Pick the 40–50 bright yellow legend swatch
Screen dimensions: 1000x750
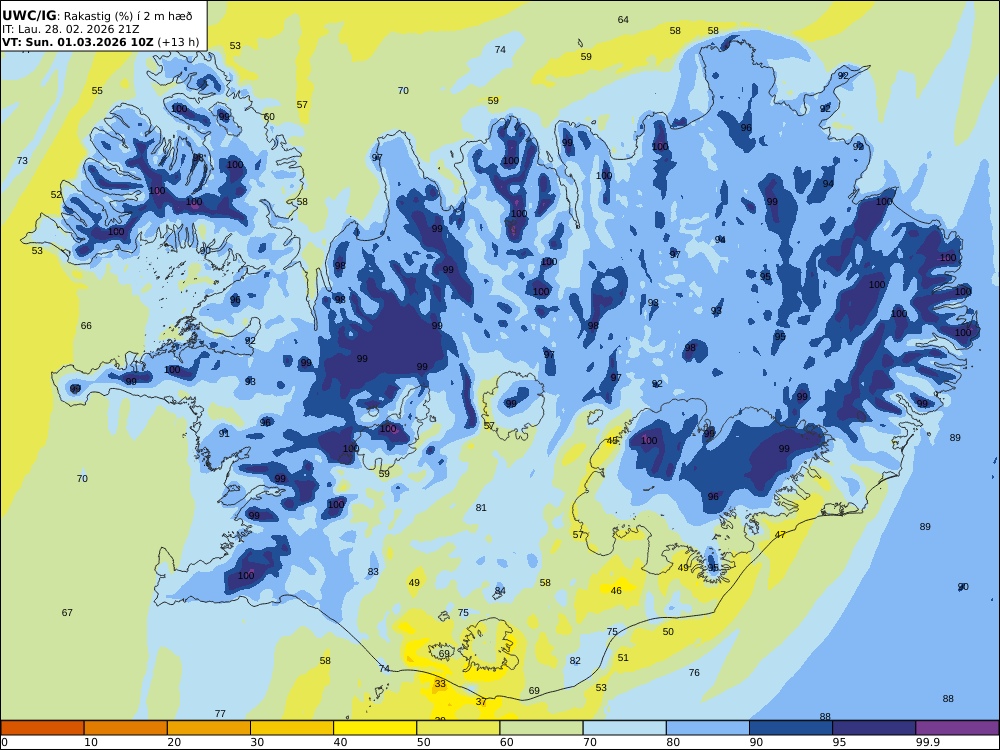click(375, 728)
